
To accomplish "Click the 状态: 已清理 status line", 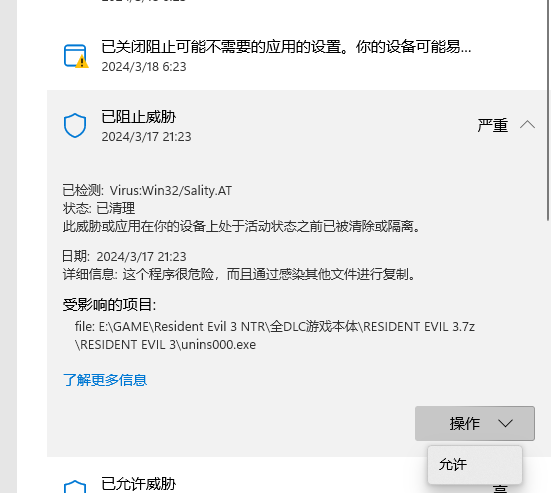I will pos(99,208).
